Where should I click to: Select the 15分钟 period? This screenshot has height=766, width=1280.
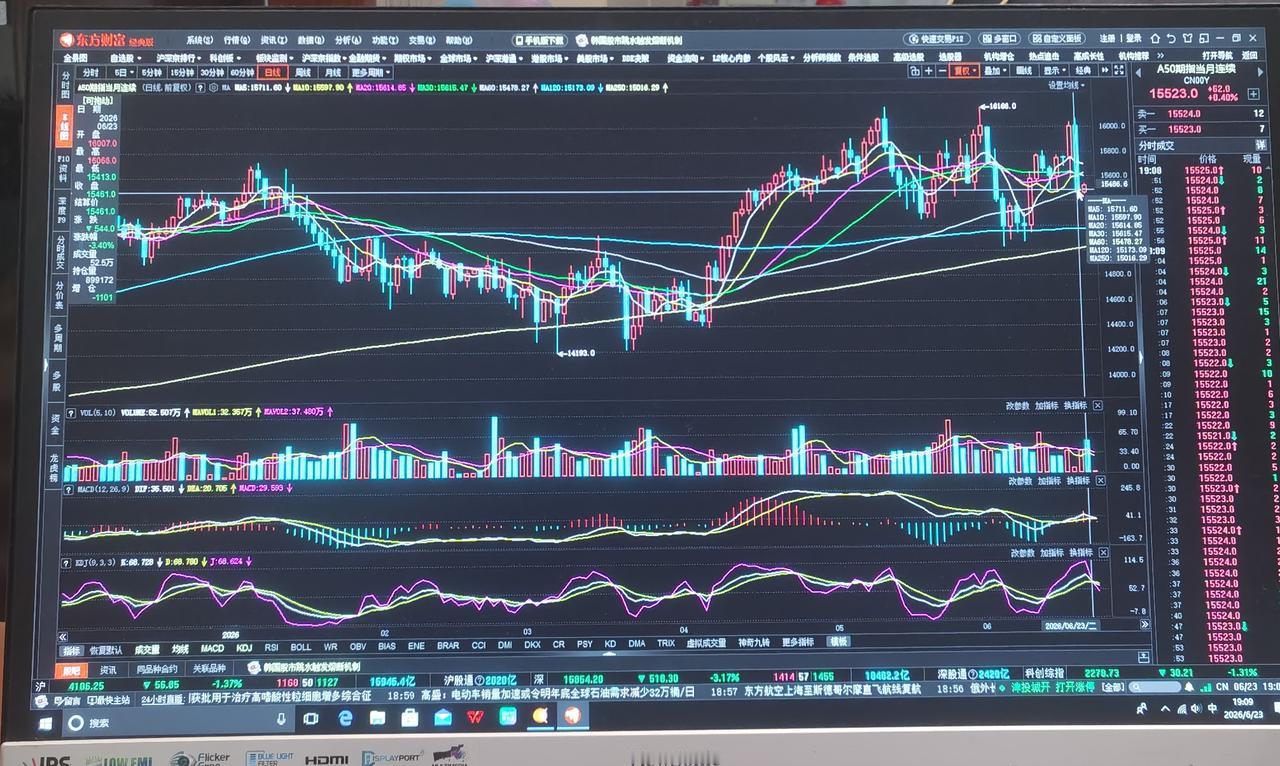180,72
